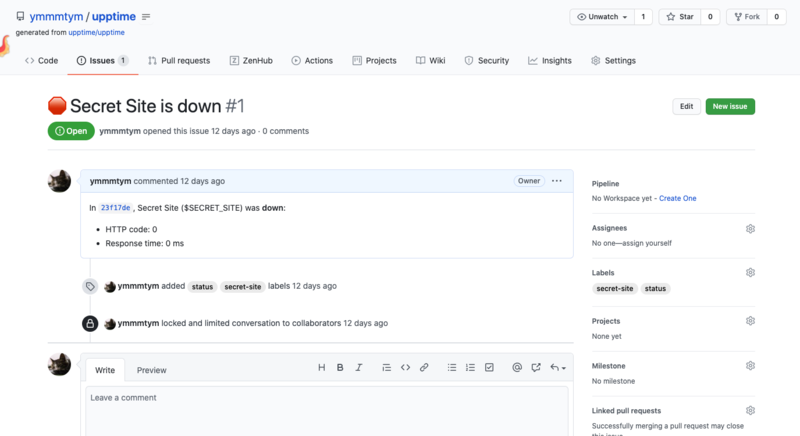Open Assignees settings gear
This screenshot has height=436, width=800.
point(750,228)
